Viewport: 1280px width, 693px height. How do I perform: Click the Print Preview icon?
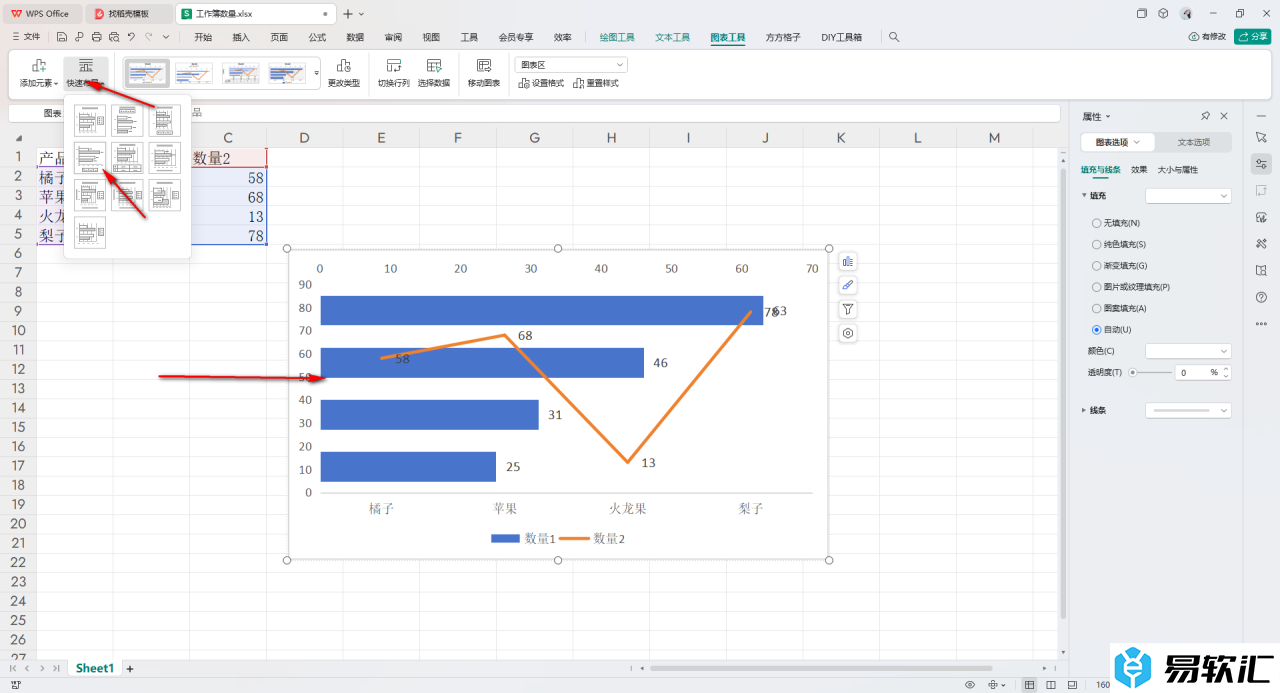click(114, 37)
